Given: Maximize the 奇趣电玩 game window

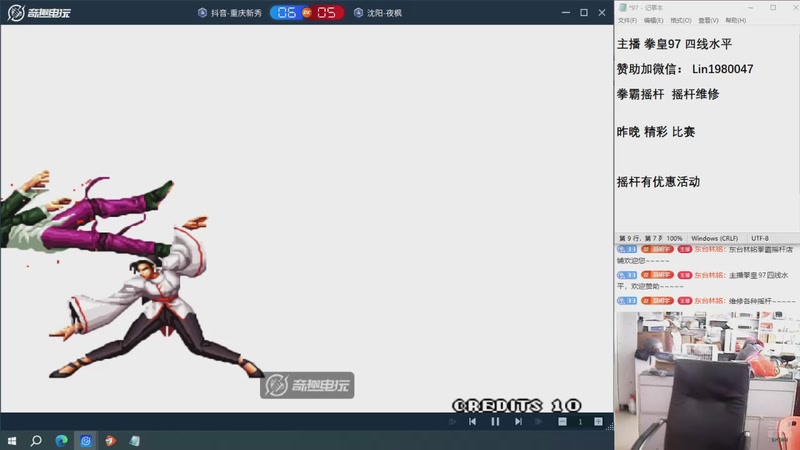Looking at the screenshot, I should (x=584, y=12).
